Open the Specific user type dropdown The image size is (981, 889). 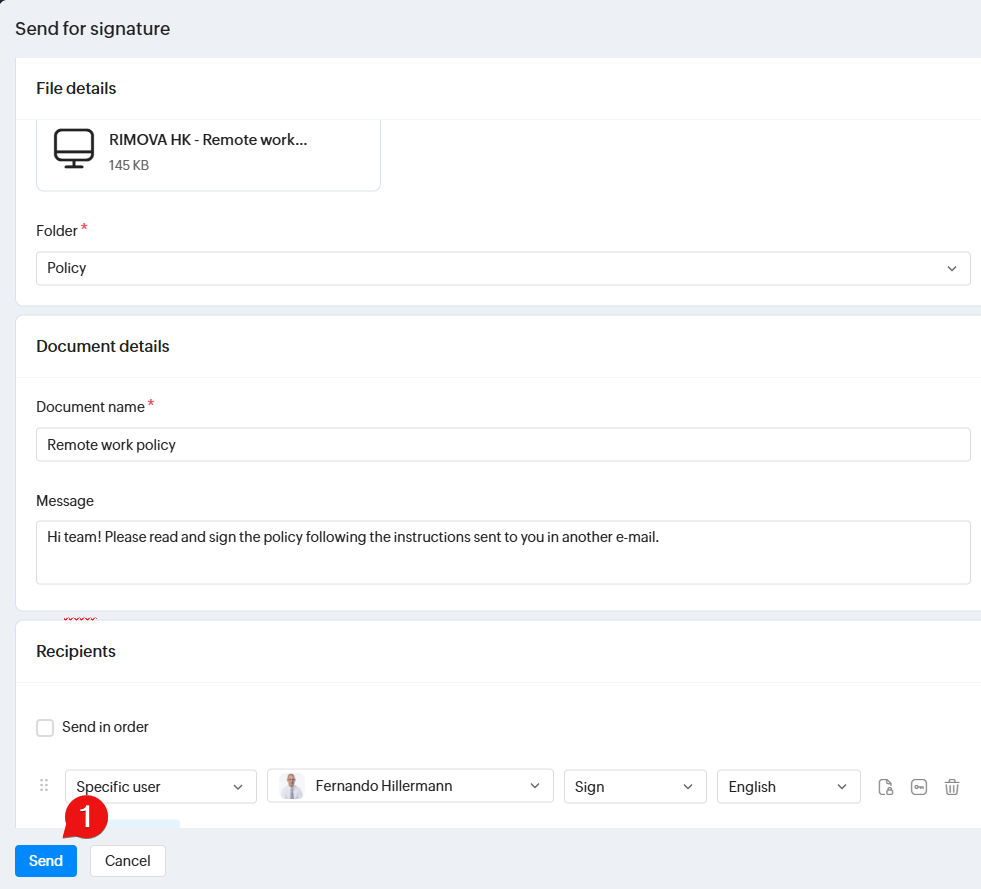[160, 787]
